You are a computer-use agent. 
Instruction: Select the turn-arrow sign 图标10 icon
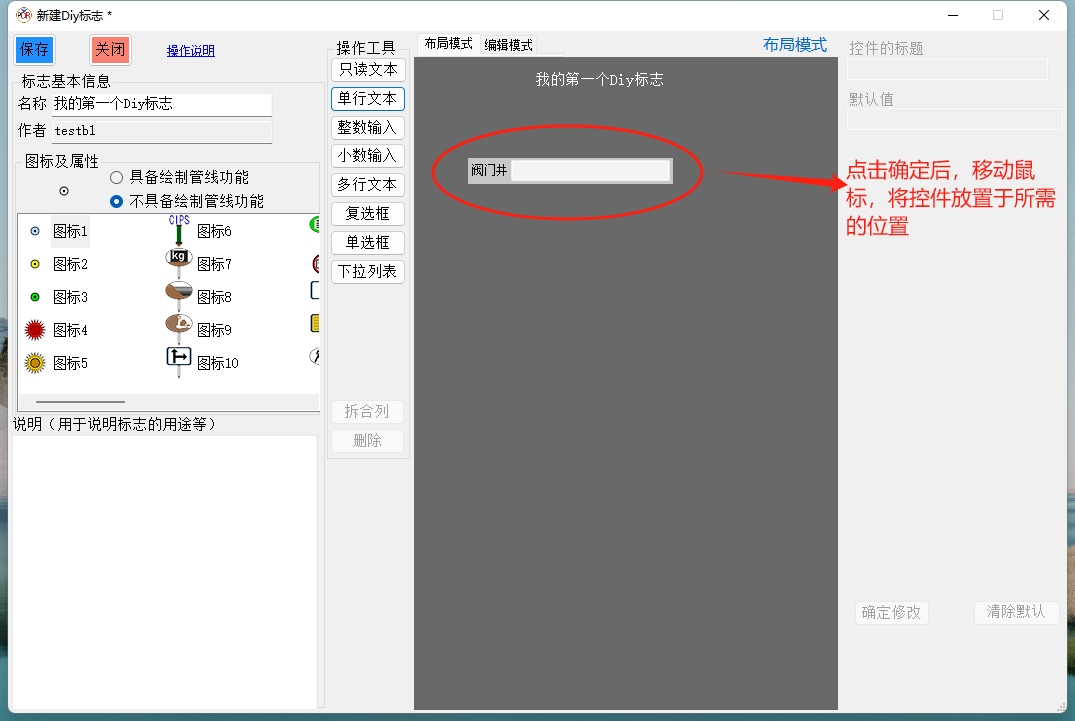(179, 357)
